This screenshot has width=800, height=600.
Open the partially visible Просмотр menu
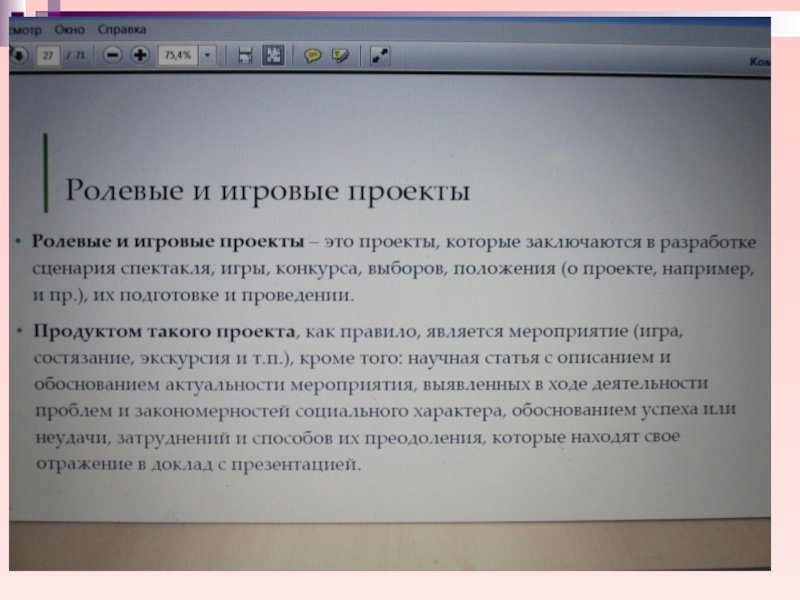click(x=22, y=30)
